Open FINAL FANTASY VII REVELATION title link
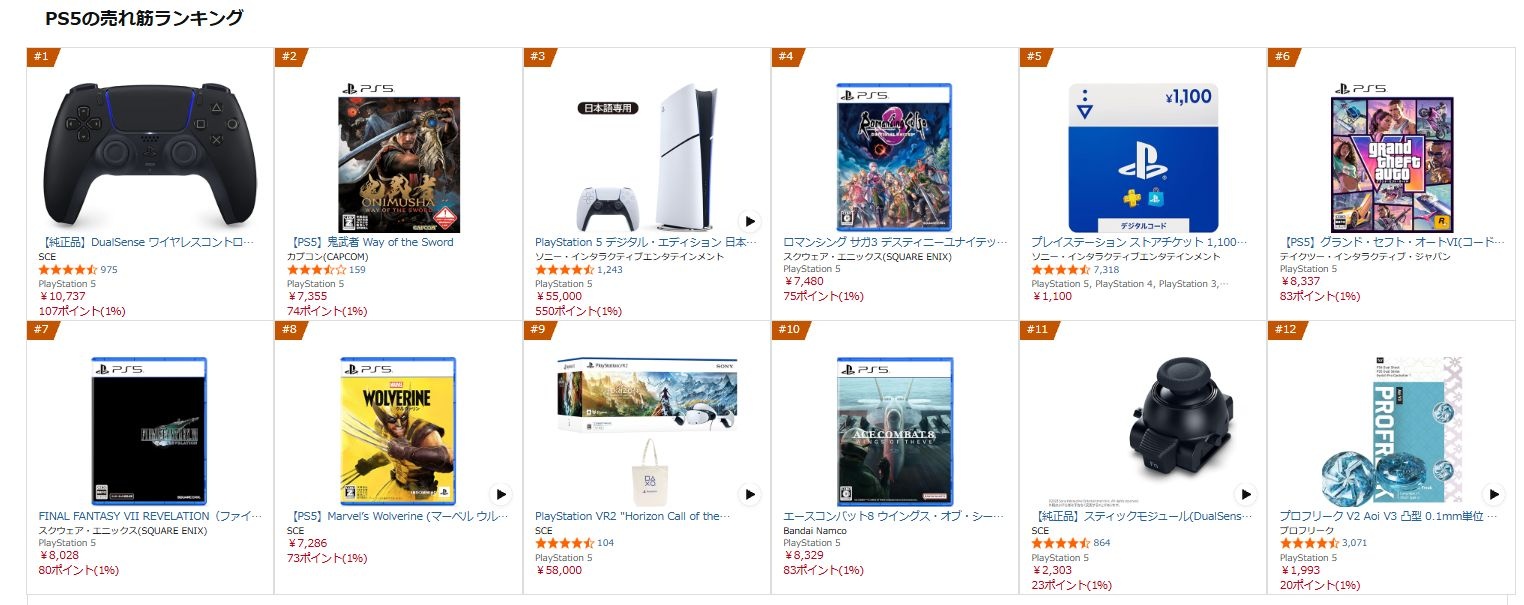Screen dimensions: 1524x605 tap(150, 516)
